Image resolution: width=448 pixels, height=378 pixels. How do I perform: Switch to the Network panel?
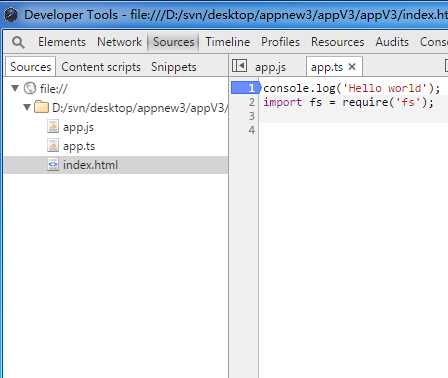[x=119, y=42]
